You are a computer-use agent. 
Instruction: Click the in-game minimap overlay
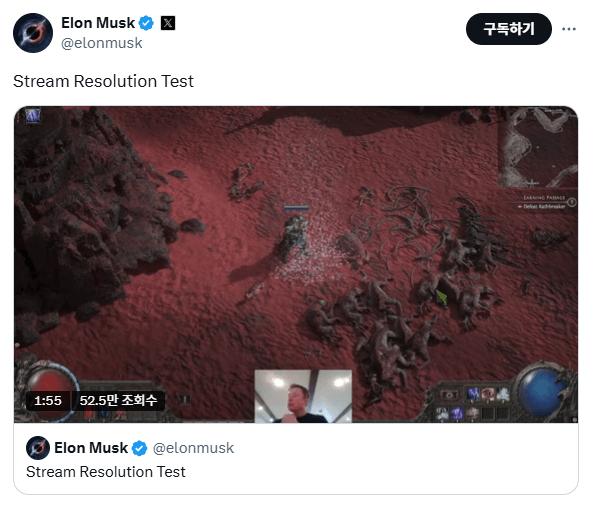[x=538, y=147]
